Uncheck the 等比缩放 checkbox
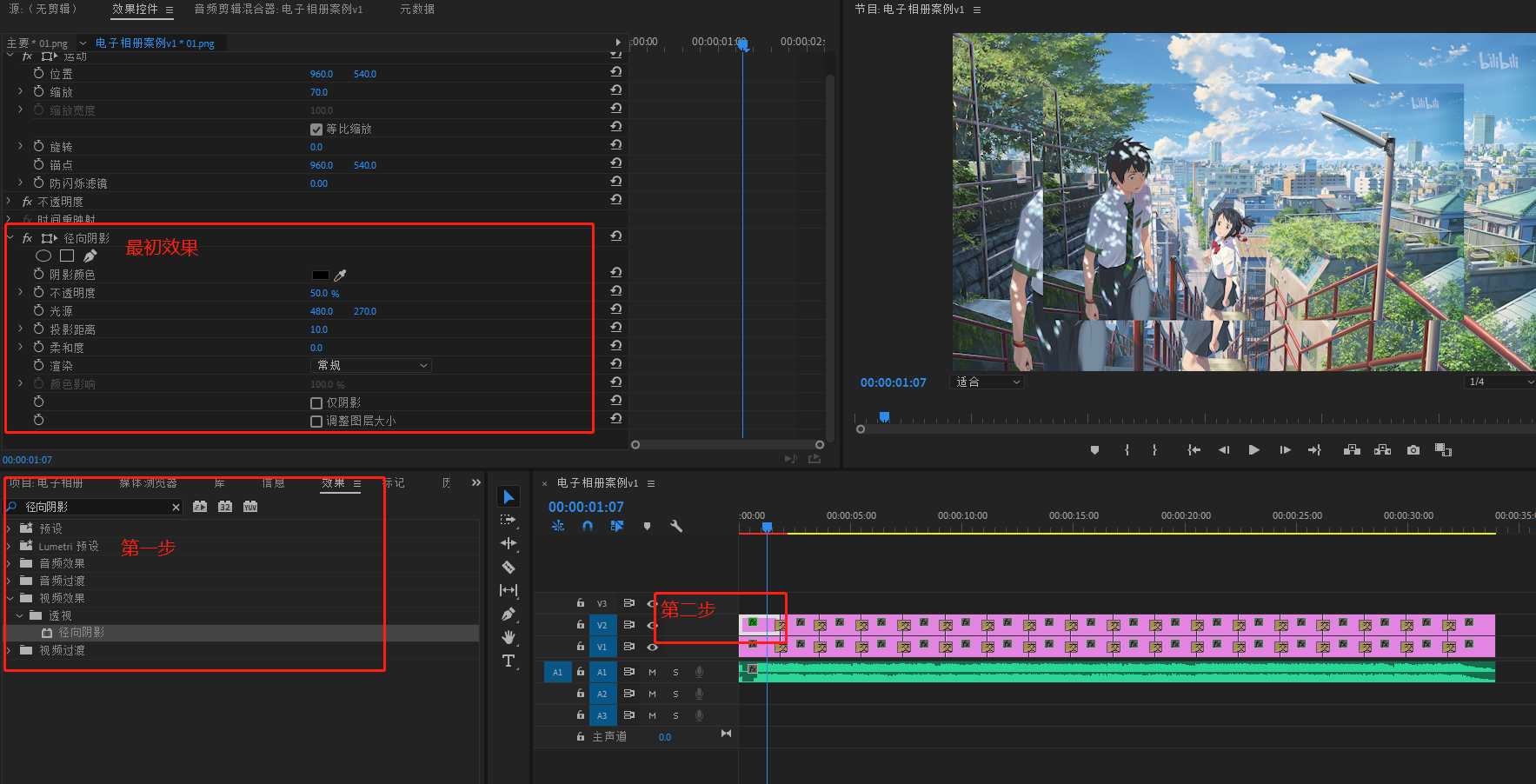The image size is (1536, 784). click(316, 130)
